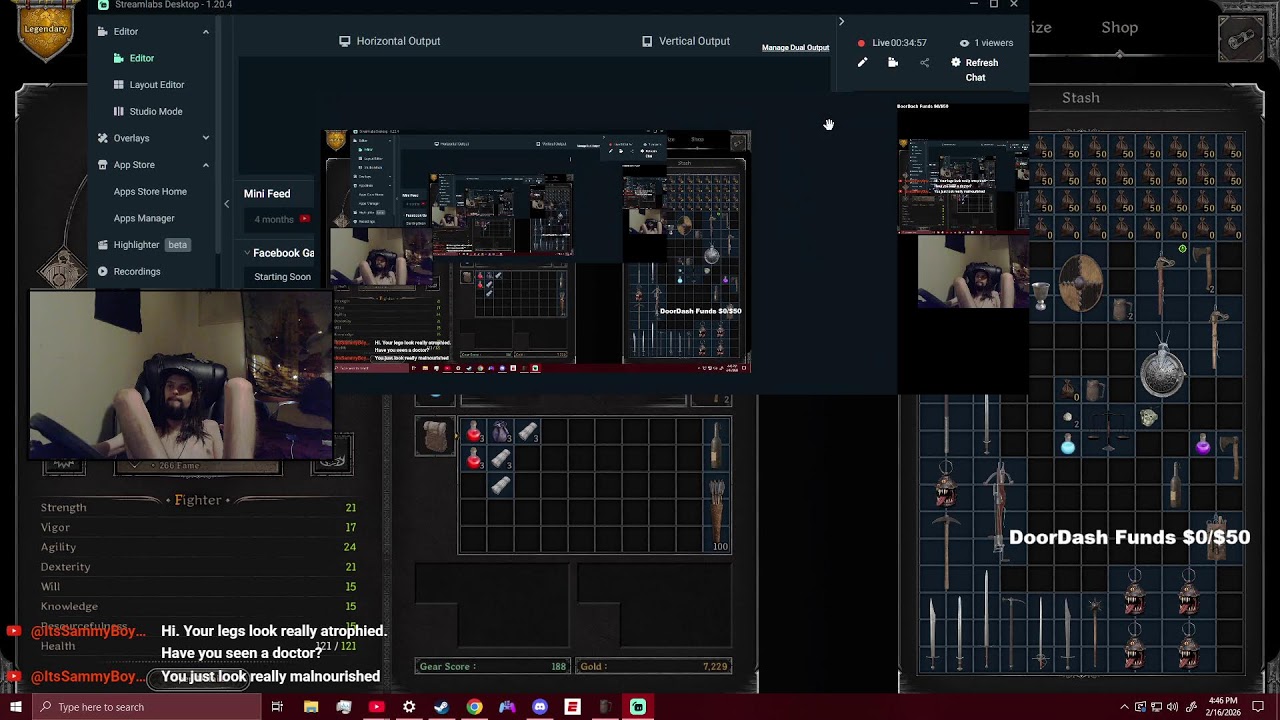Show hidden system tray icons
This screenshot has width=1280, height=720.
(x=1124, y=707)
